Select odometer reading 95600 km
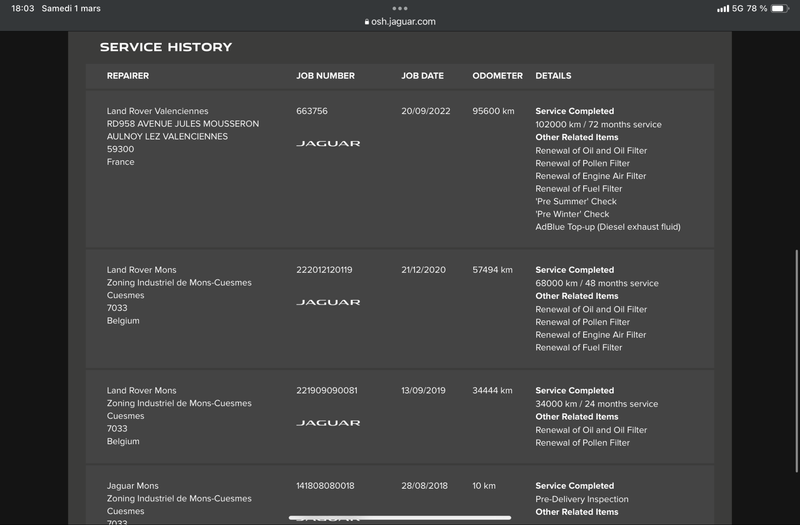The image size is (800, 525). (493, 111)
